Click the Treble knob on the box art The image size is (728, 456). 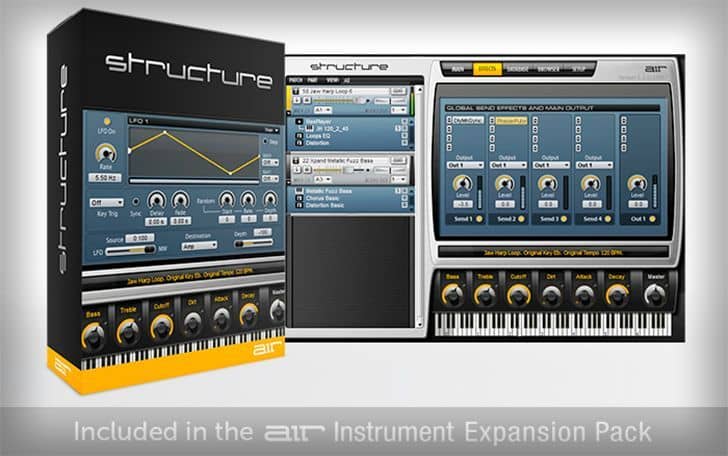pos(128,331)
